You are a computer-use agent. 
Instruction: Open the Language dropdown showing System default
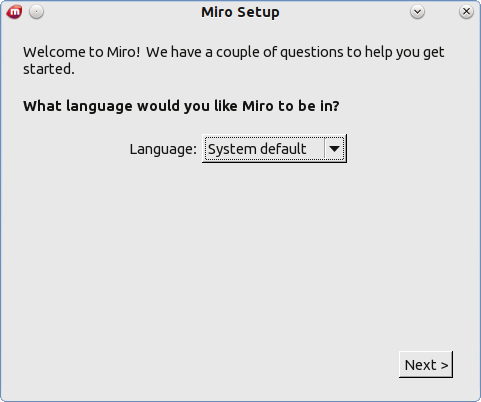[x=274, y=149]
